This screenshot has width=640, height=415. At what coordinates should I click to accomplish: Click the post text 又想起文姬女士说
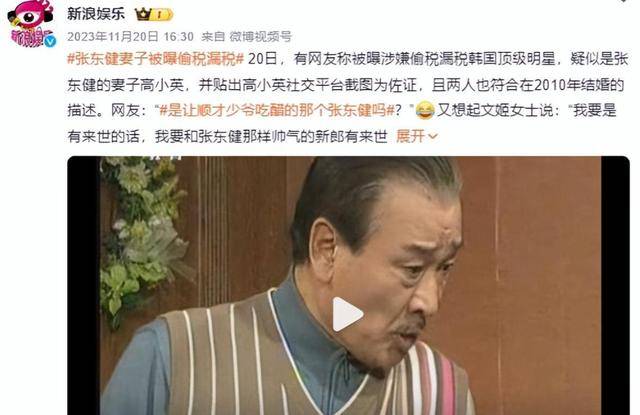(495, 110)
